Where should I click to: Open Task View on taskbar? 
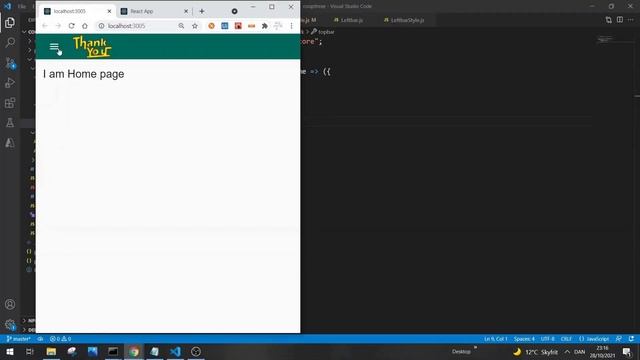(30, 351)
